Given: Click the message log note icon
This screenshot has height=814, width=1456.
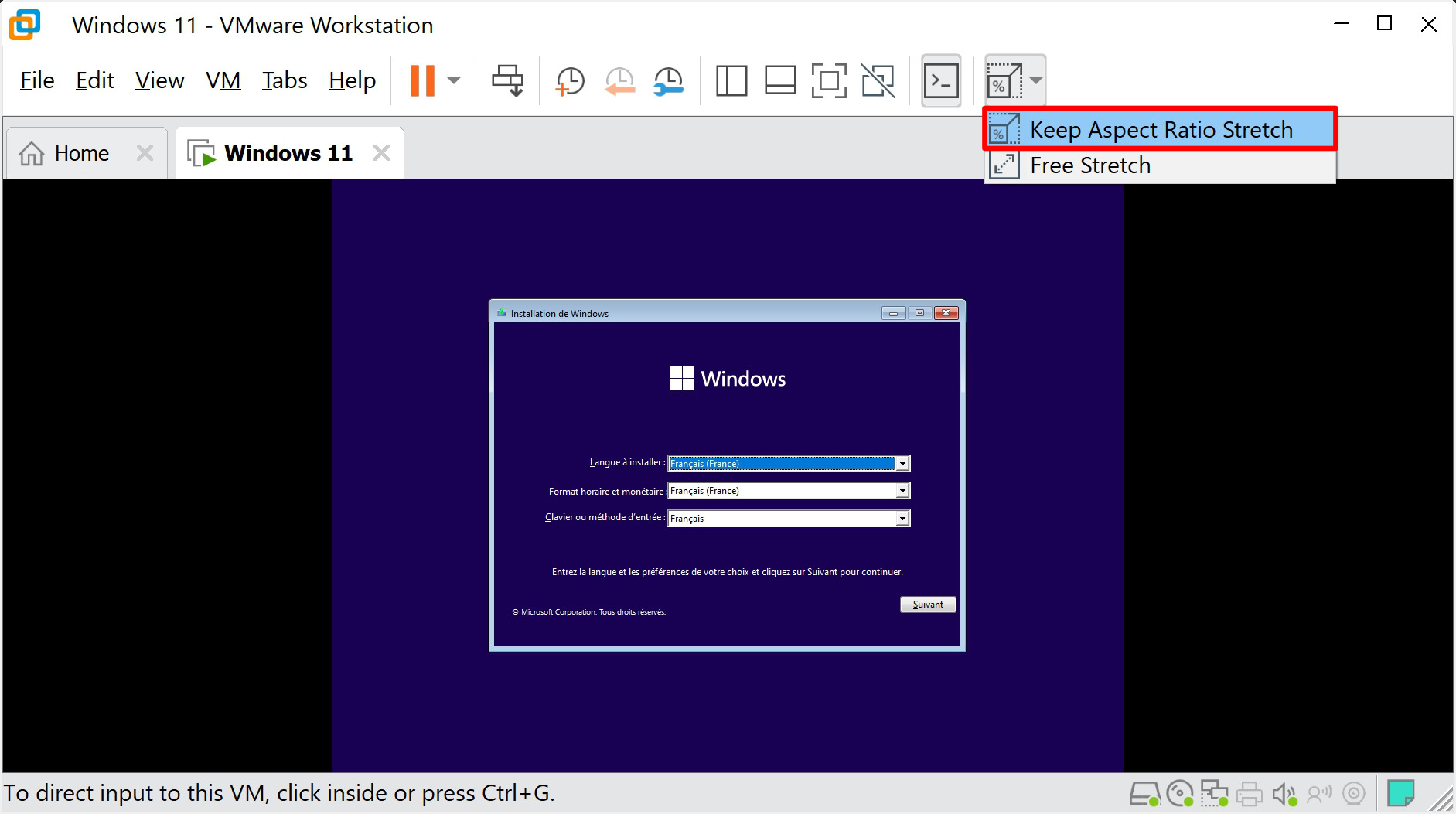Looking at the screenshot, I should click(x=1400, y=794).
